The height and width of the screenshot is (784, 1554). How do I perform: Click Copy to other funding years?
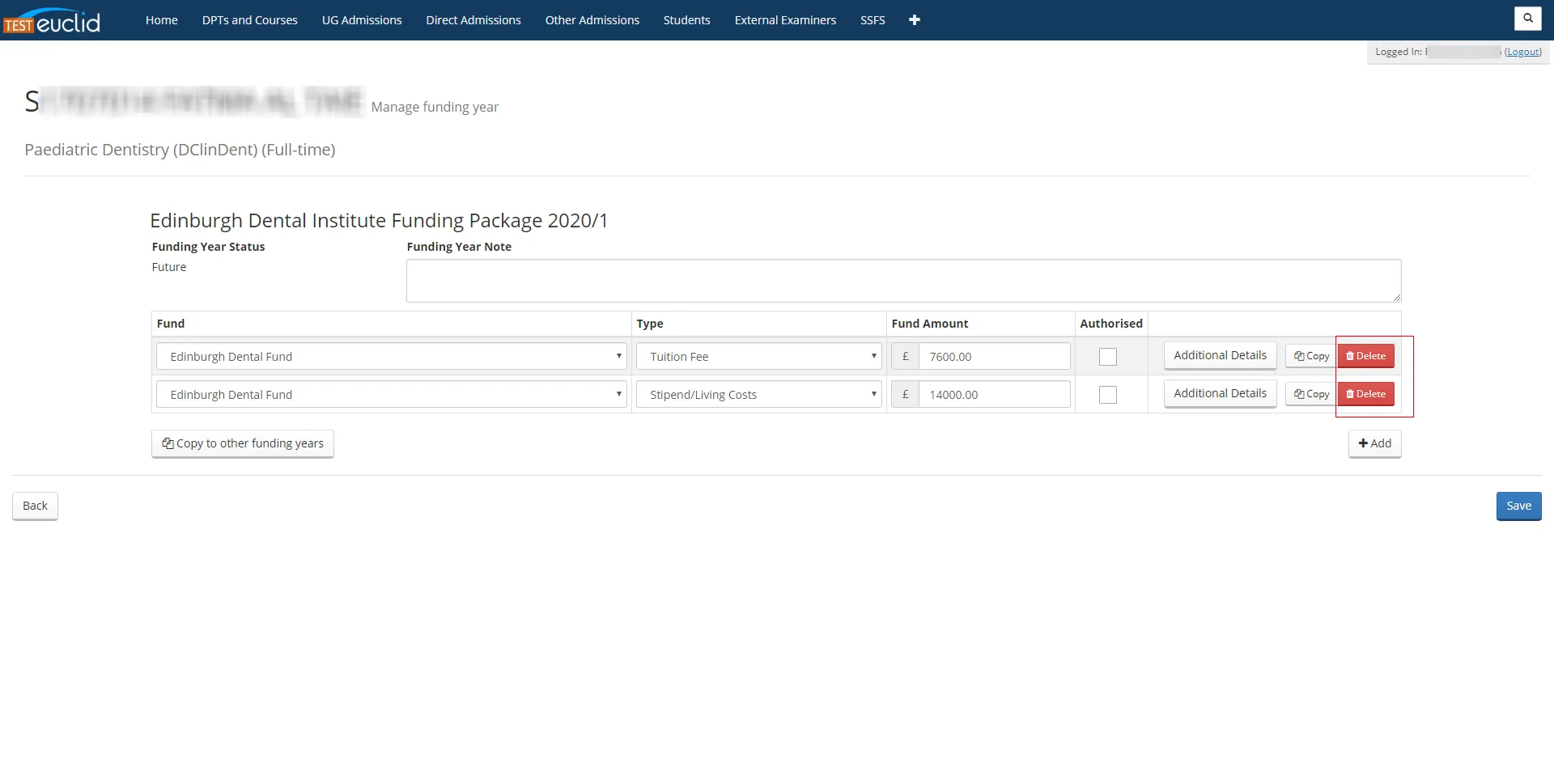243,443
